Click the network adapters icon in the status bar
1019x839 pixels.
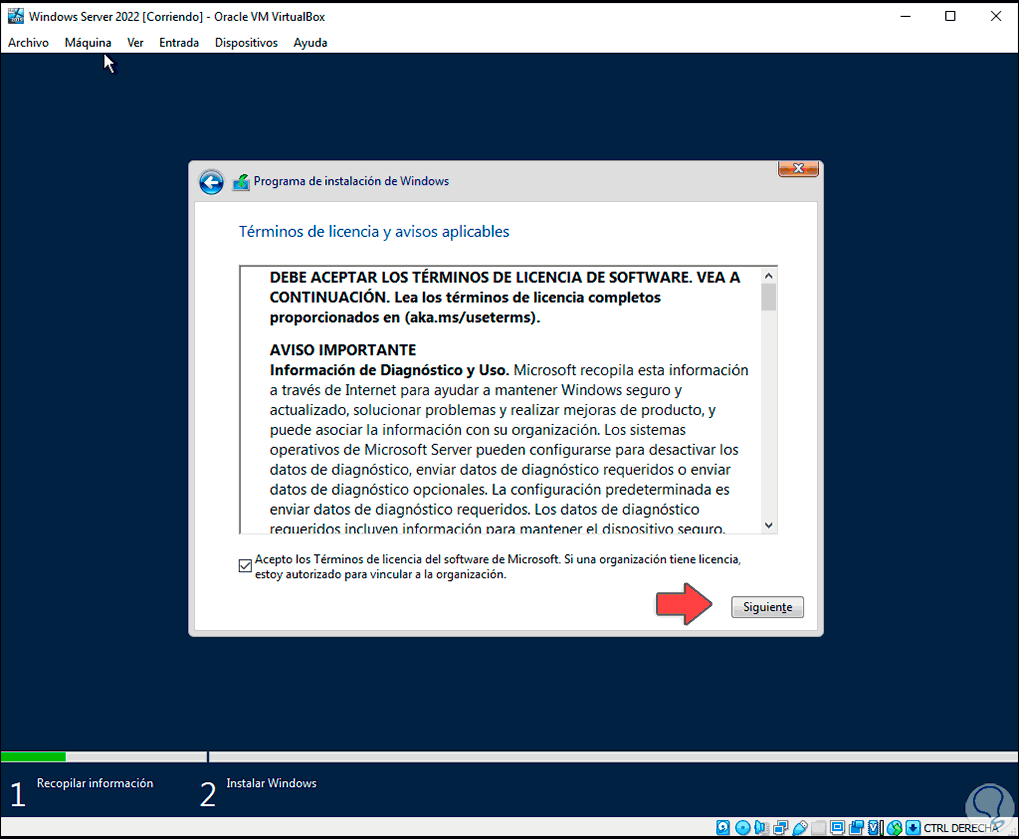780,827
